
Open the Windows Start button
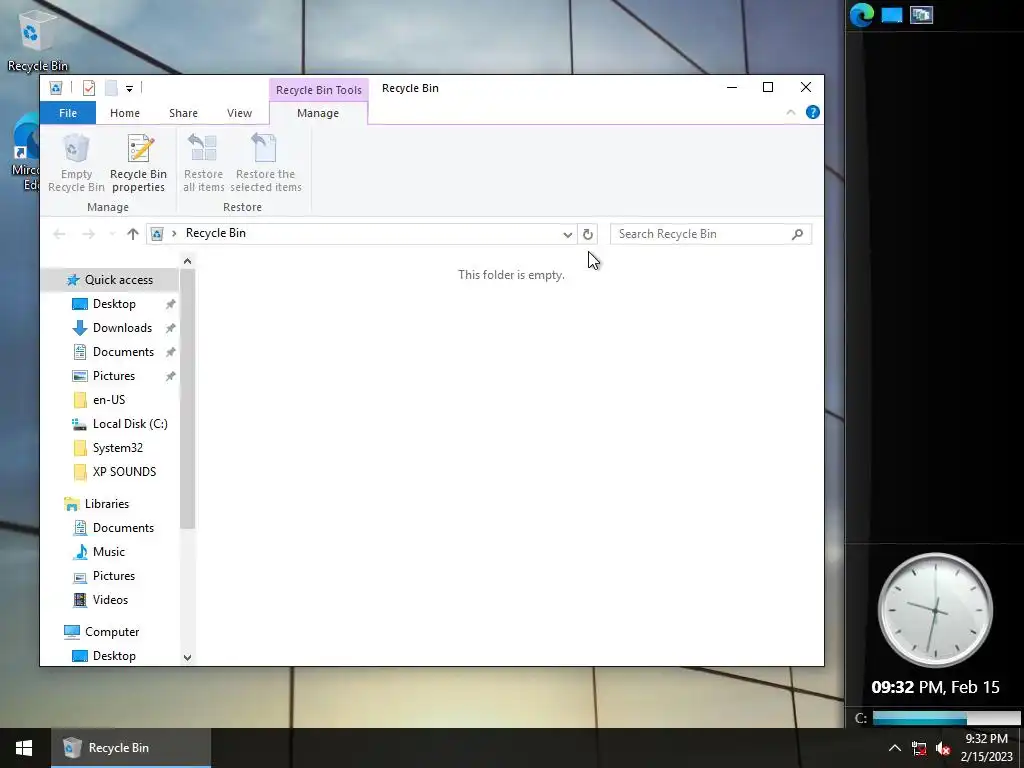point(24,748)
